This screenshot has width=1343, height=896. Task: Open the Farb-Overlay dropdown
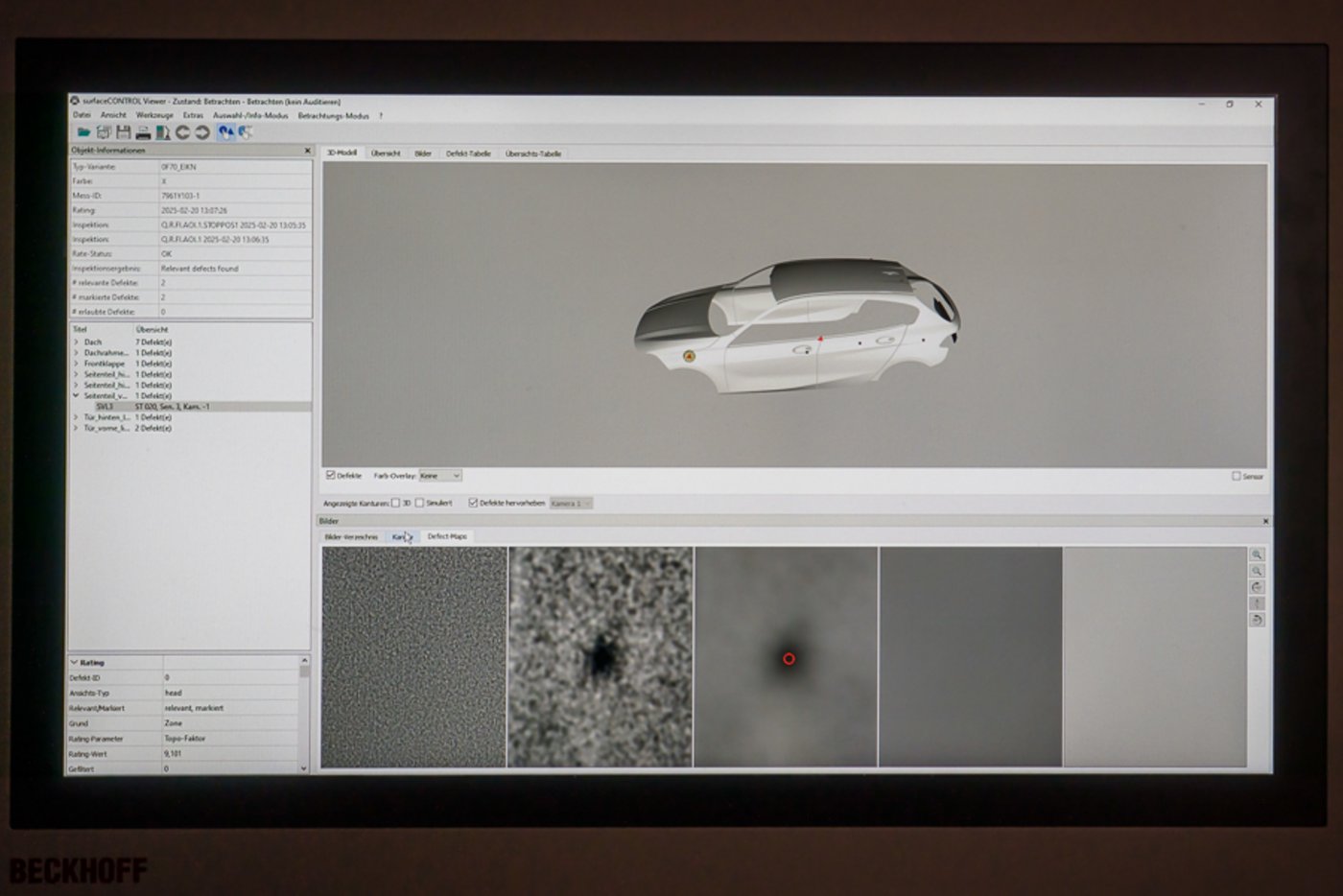tap(440, 475)
